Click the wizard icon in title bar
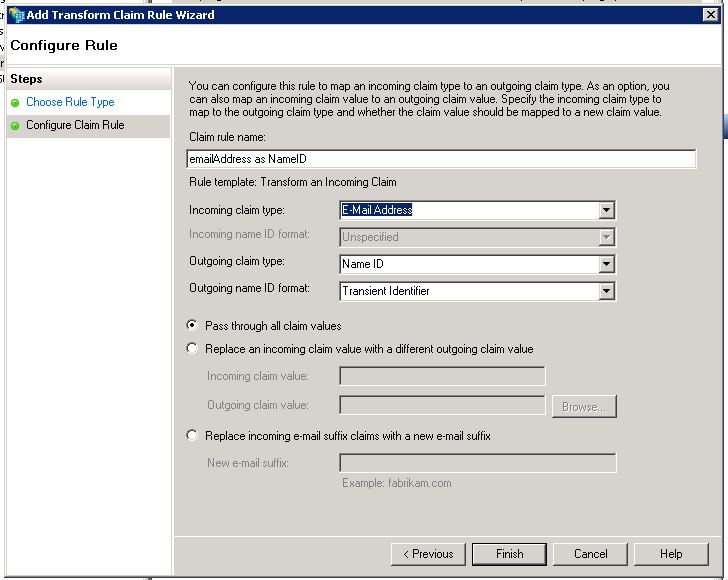Viewport: 728px width, 580px height. pos(16,15)
